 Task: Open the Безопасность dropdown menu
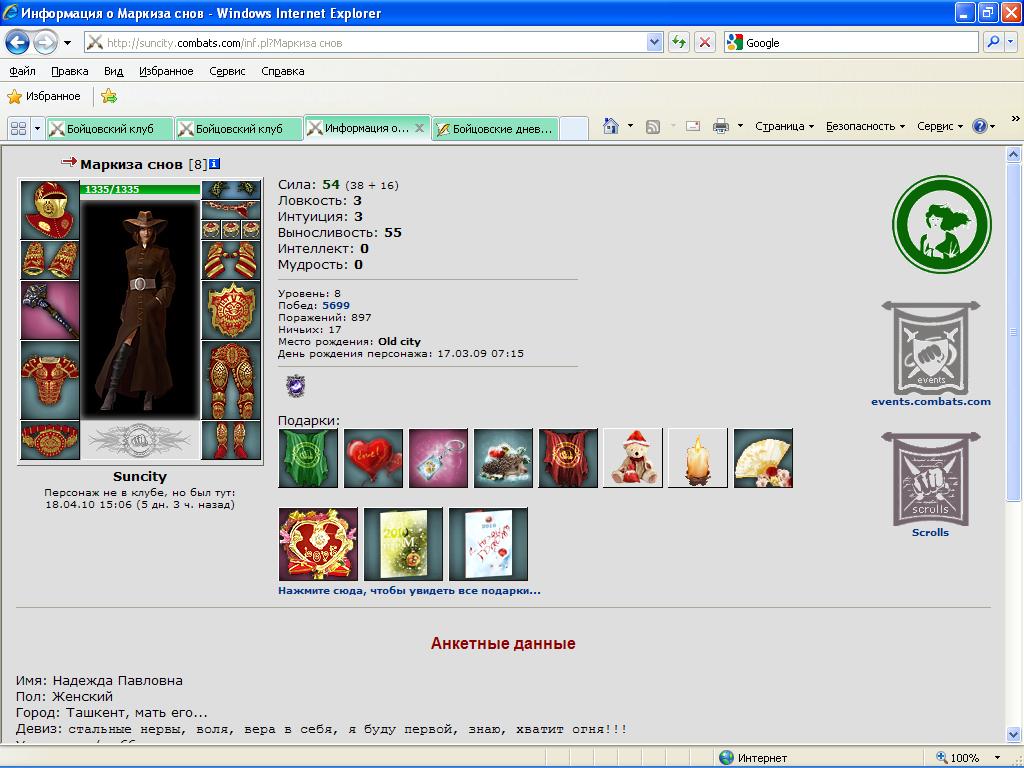pyautogui.click(x=865, y=126)
